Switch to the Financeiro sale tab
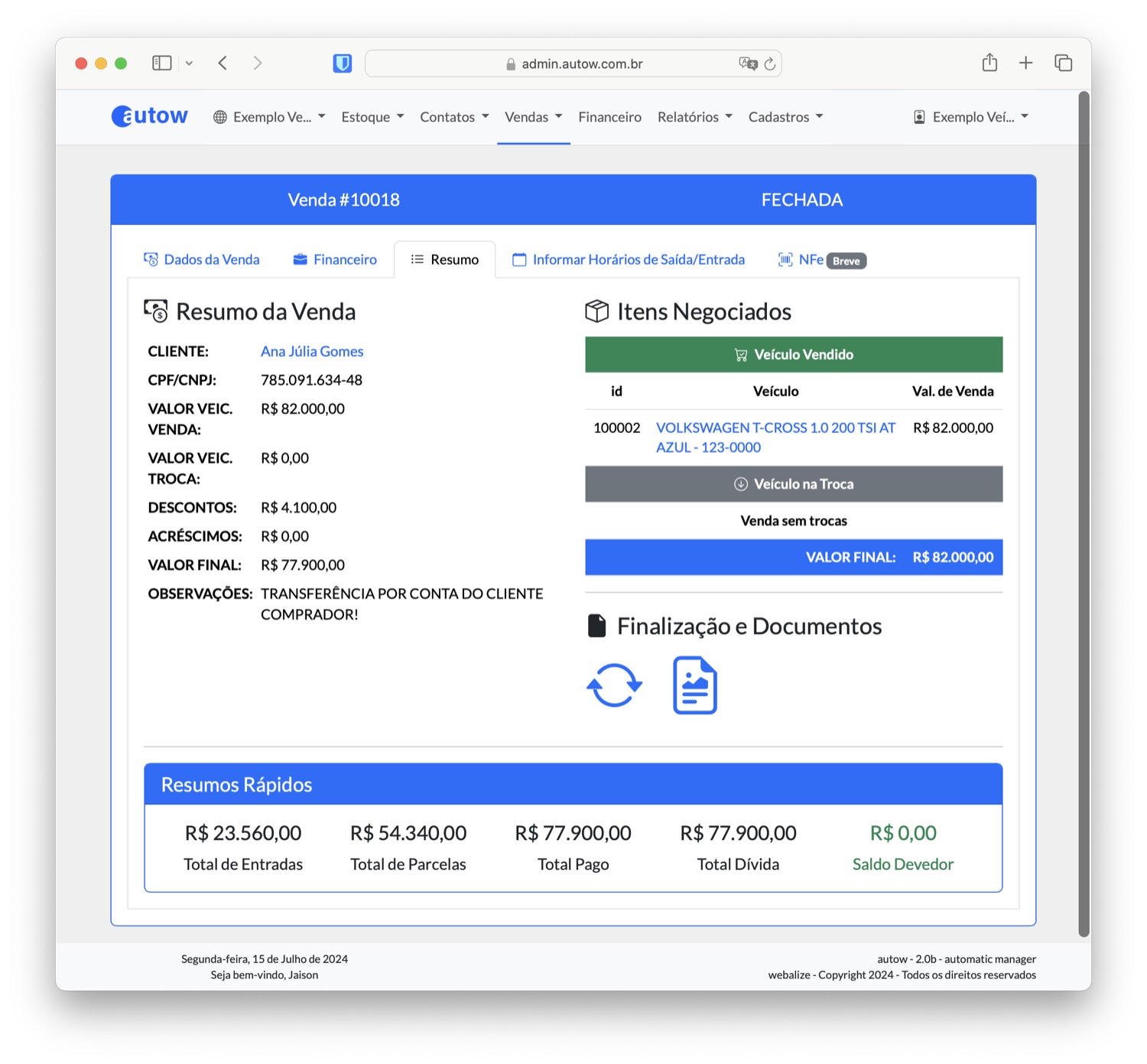Viewport: 1147px width, 1064px height. pos(335,259)
